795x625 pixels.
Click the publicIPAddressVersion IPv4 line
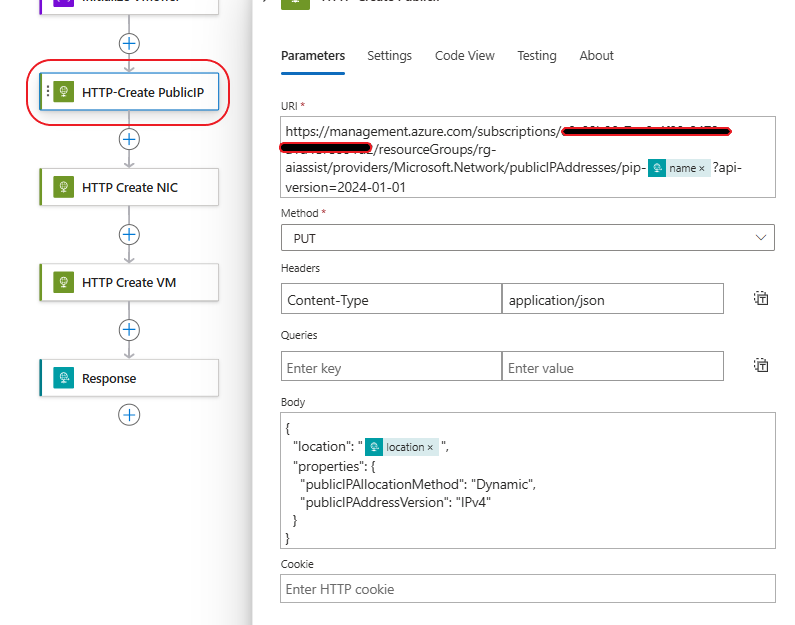pyautogui.click(x=395, y=503)
